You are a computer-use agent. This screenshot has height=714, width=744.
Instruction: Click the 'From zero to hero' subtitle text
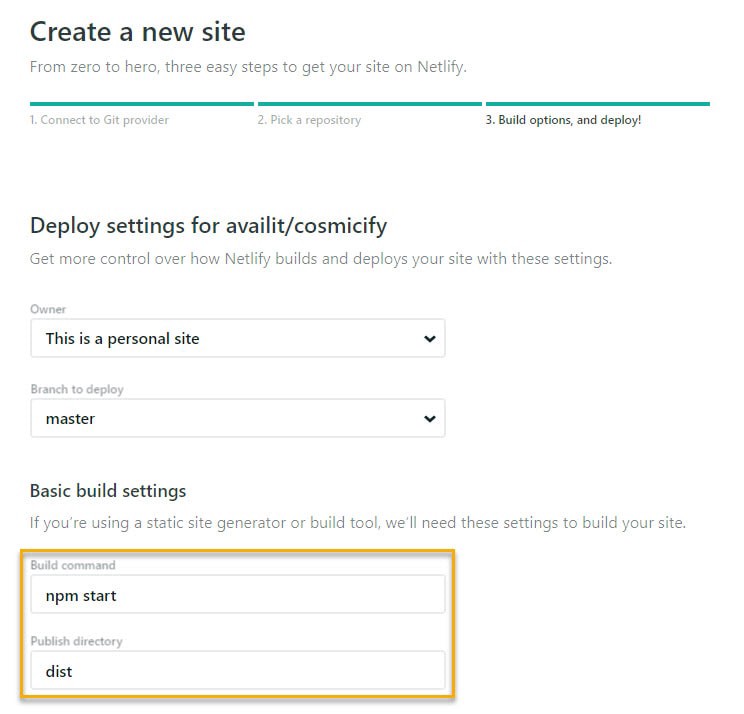[x=248, y=68]
